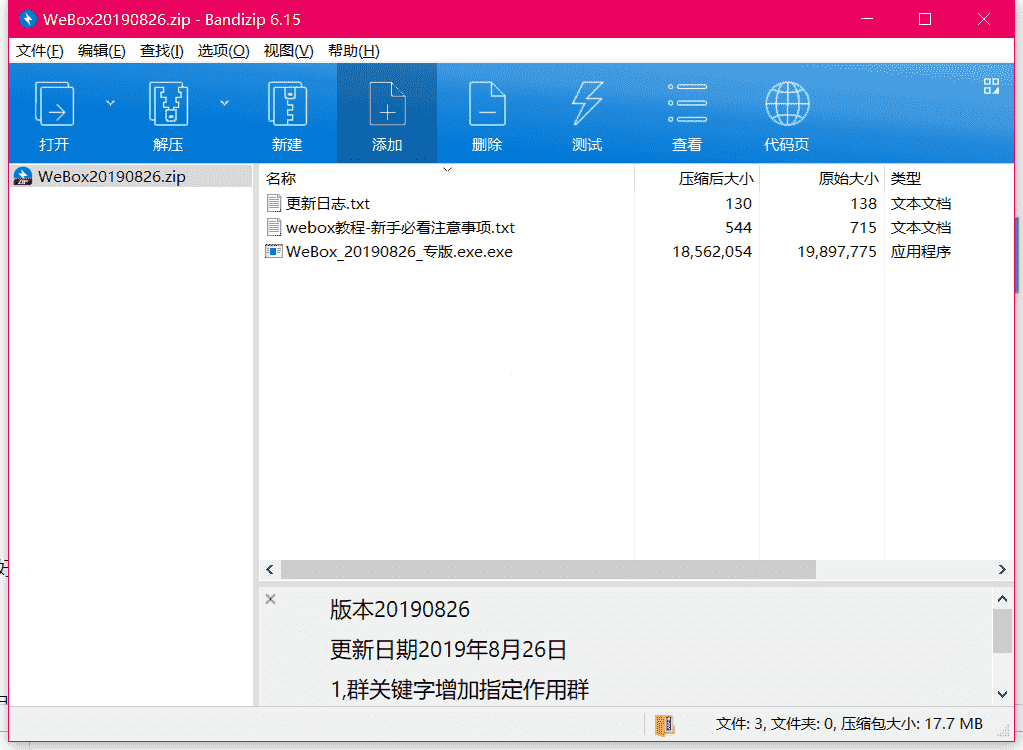Click the Delete (删除) toolbar icon
Image resolution: width=1023 pixels, height=750 pixels.
click(x=487, y=104)
